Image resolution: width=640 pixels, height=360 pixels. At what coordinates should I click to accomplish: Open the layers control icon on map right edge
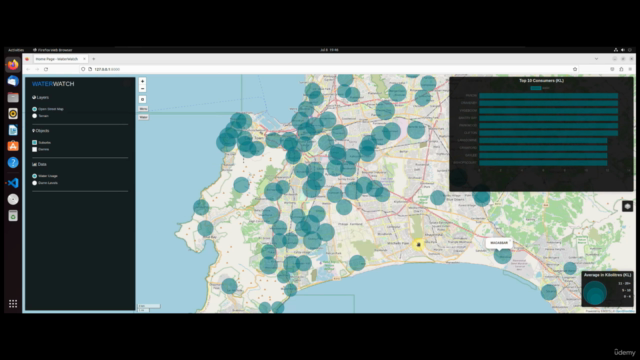coord(627,206)
